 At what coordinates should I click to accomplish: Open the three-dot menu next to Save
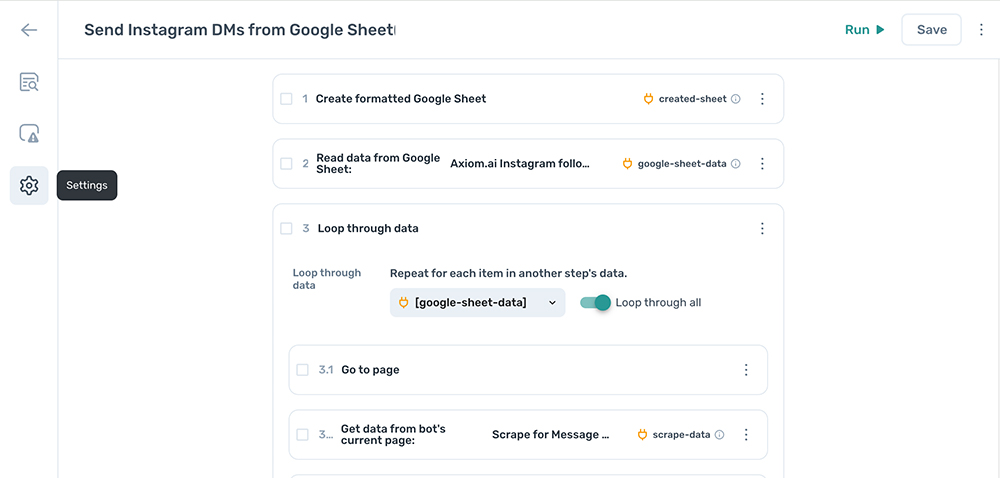click(982, 30)
